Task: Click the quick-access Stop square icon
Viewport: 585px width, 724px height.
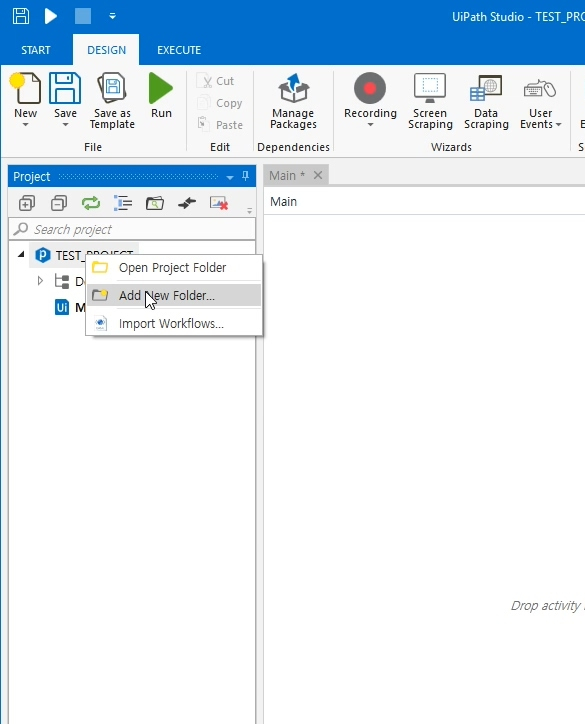Action: tap(83, 16)
